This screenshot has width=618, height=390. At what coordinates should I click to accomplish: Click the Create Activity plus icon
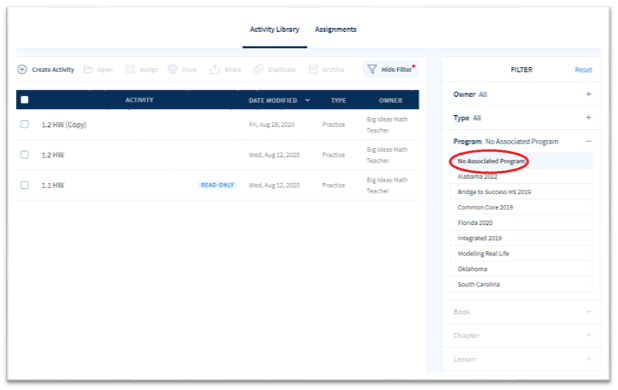[x=22, y=69]
